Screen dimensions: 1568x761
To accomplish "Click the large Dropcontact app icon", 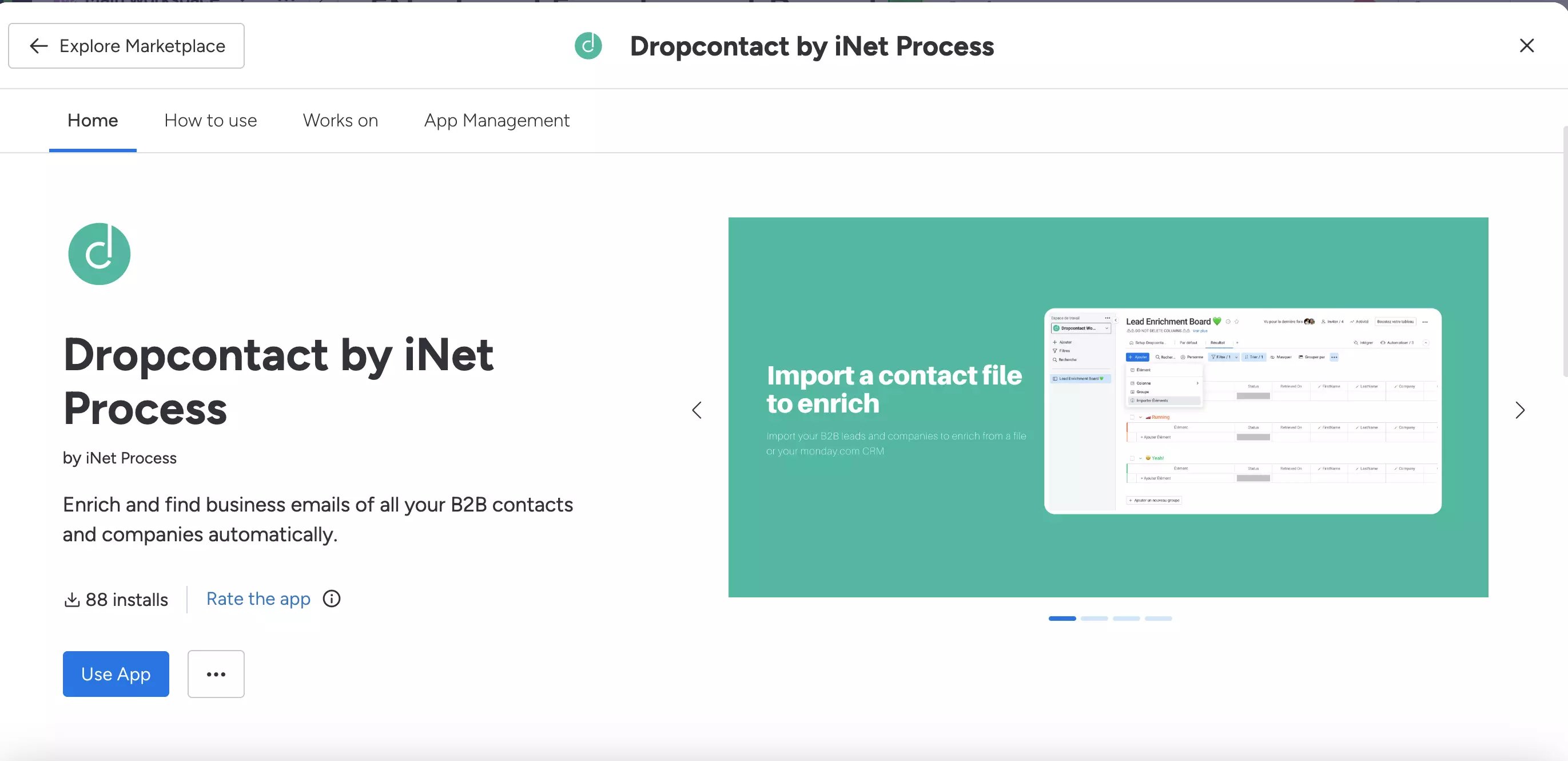I will (x=100, y=253).
